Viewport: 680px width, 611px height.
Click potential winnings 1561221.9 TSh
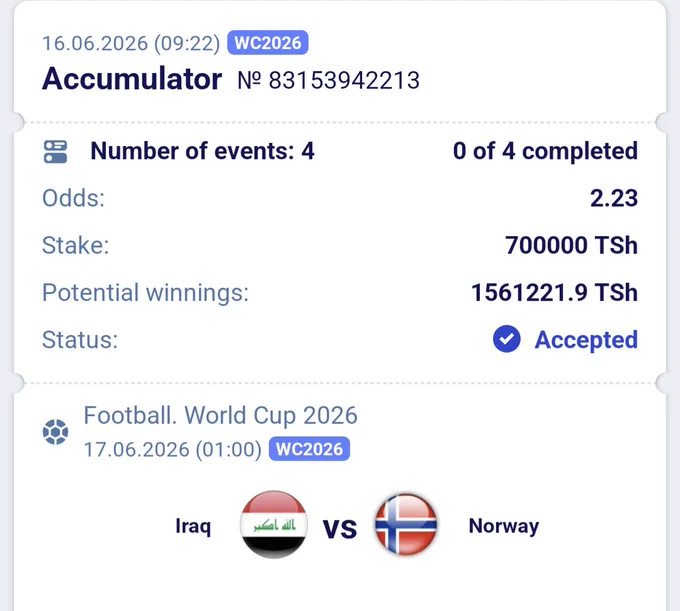click(x=554, y=293)
